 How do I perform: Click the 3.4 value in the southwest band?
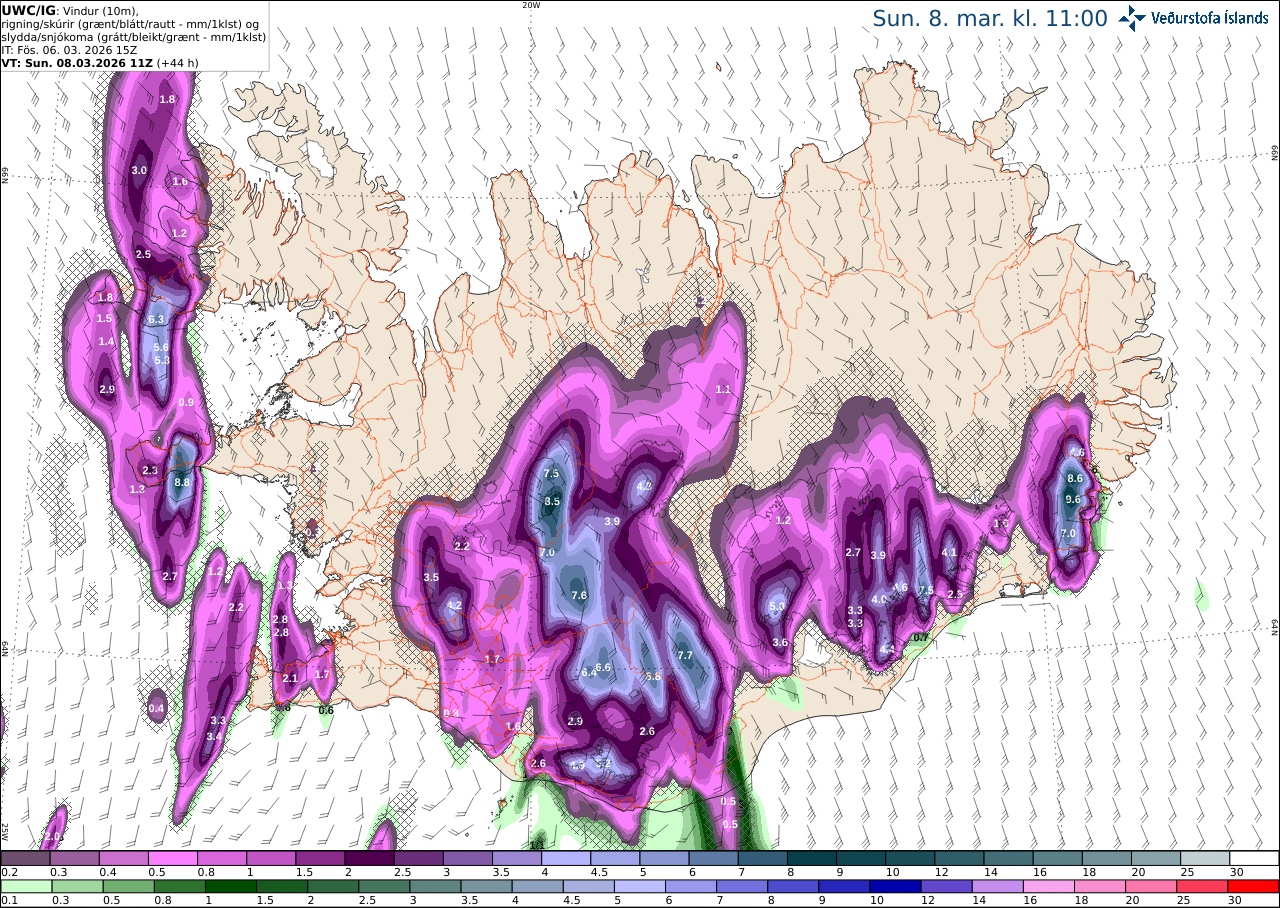(214, 737)
